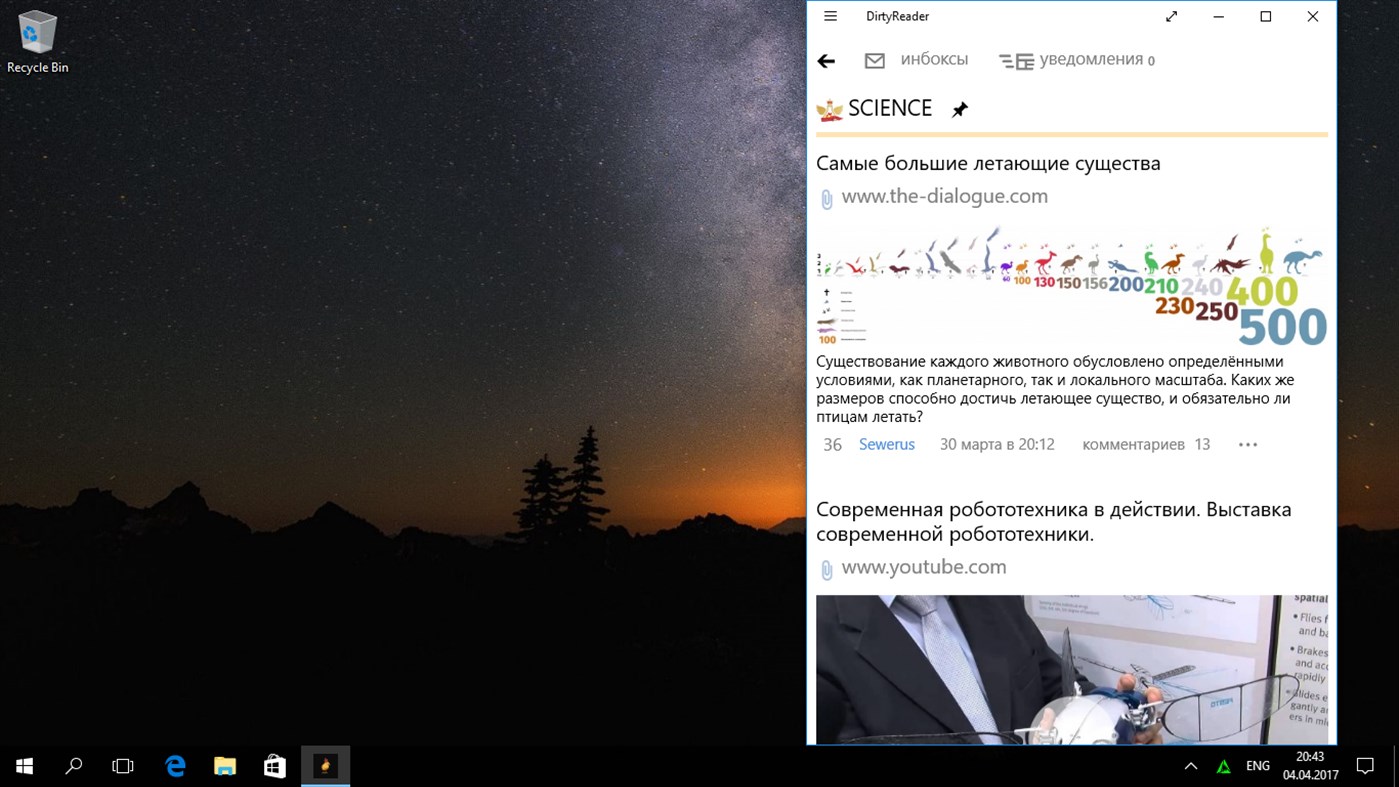
Task: Click the back arrow in DirtyReader
Action: click(826, 60)
